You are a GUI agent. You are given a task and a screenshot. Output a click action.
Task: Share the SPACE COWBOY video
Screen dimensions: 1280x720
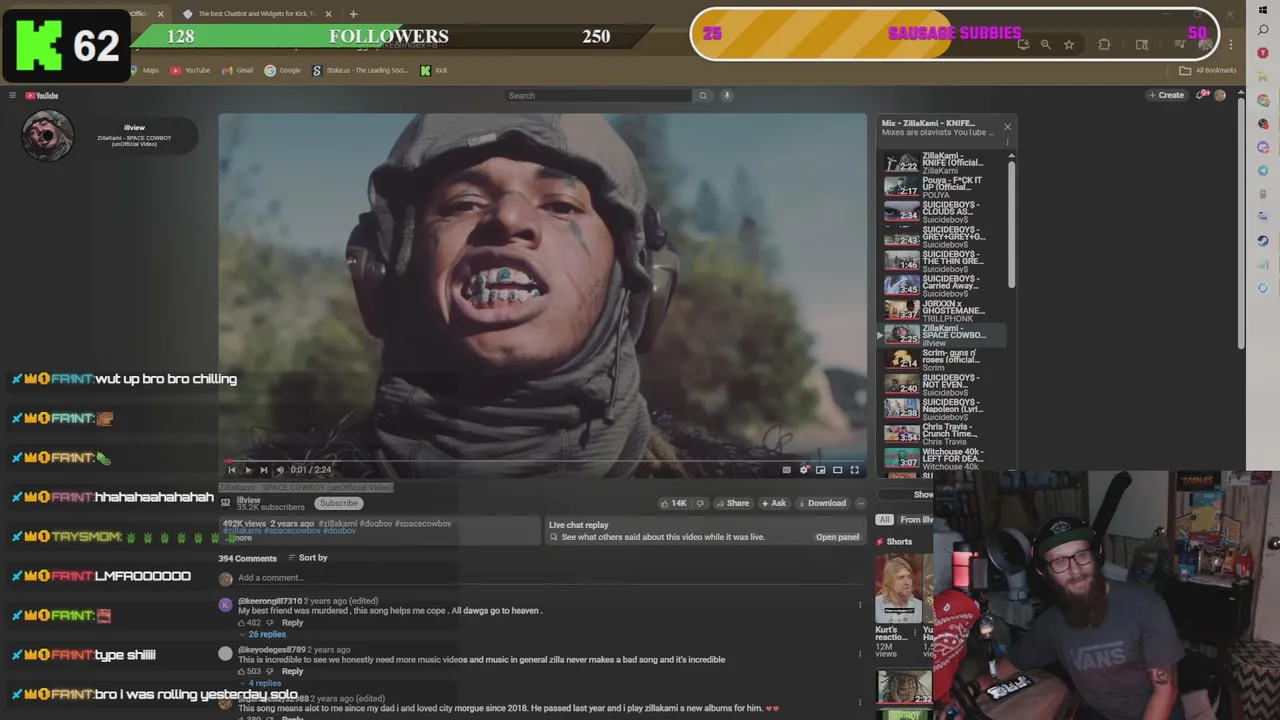(x=733, y=503)
